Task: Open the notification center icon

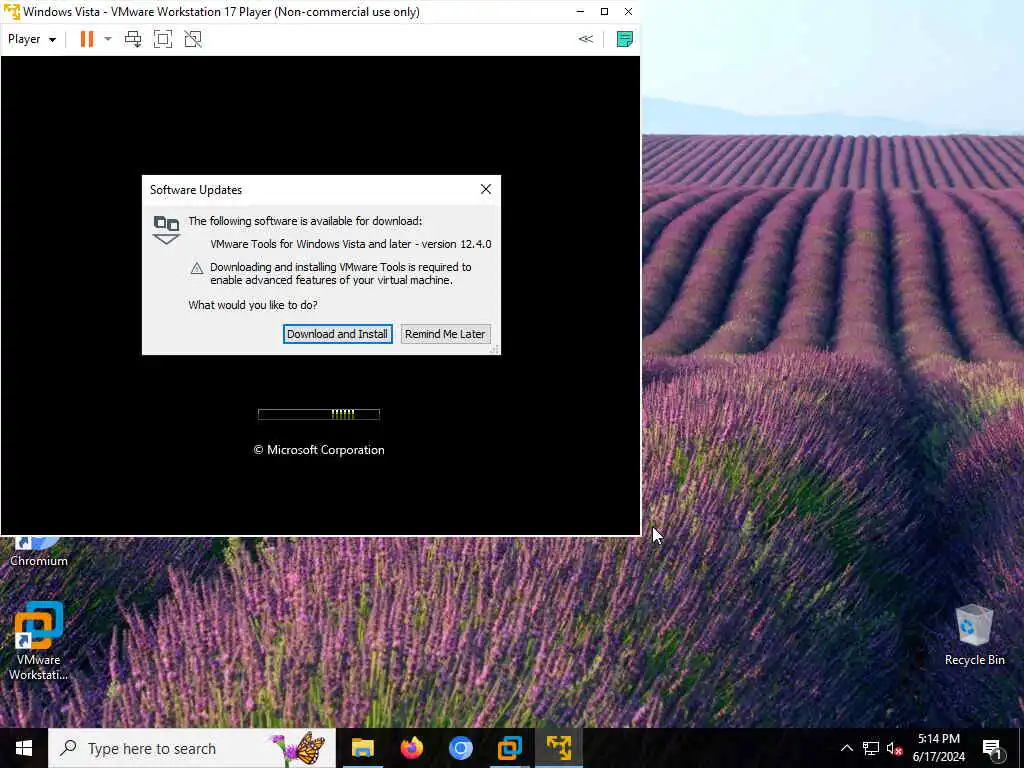Action: click(x=992, y=748)
